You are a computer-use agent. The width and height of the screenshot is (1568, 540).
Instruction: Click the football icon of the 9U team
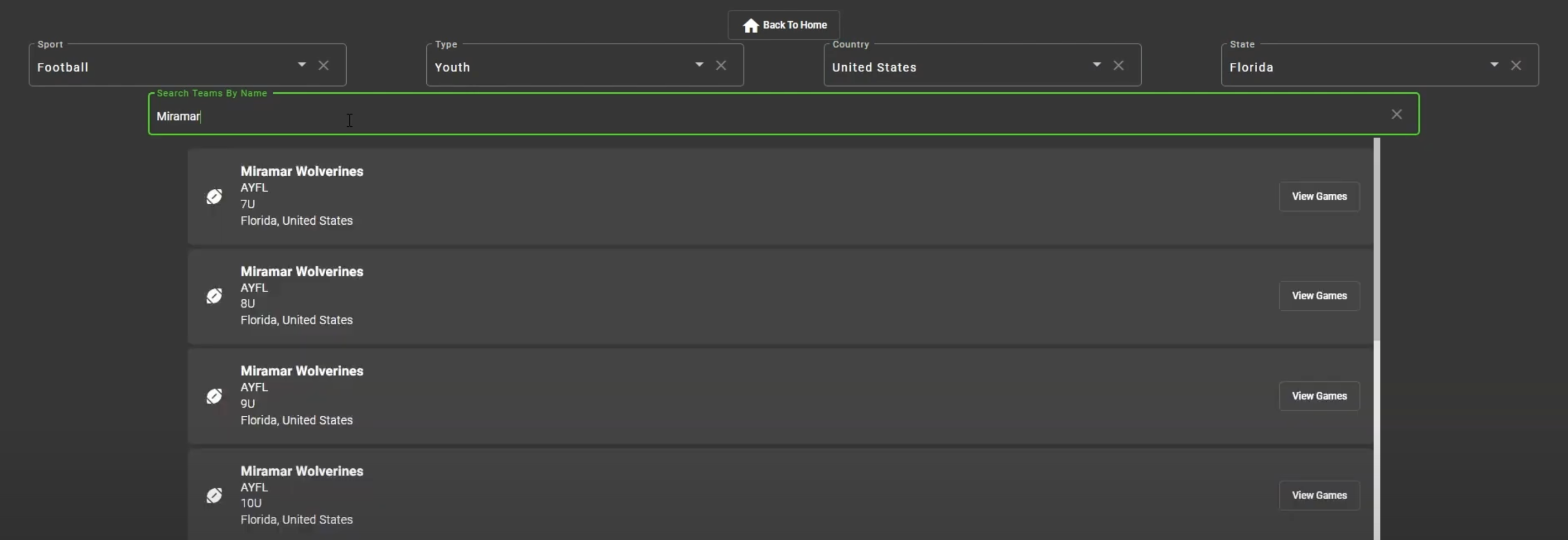pos(214,396)
